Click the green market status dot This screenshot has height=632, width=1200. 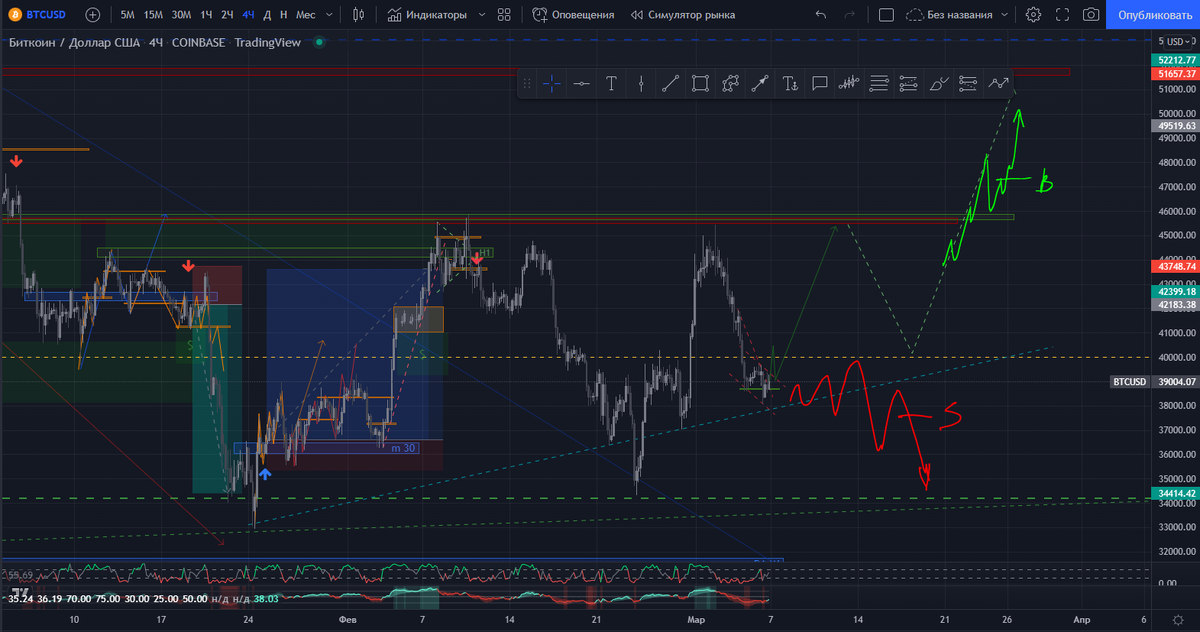tap(319, 43)
